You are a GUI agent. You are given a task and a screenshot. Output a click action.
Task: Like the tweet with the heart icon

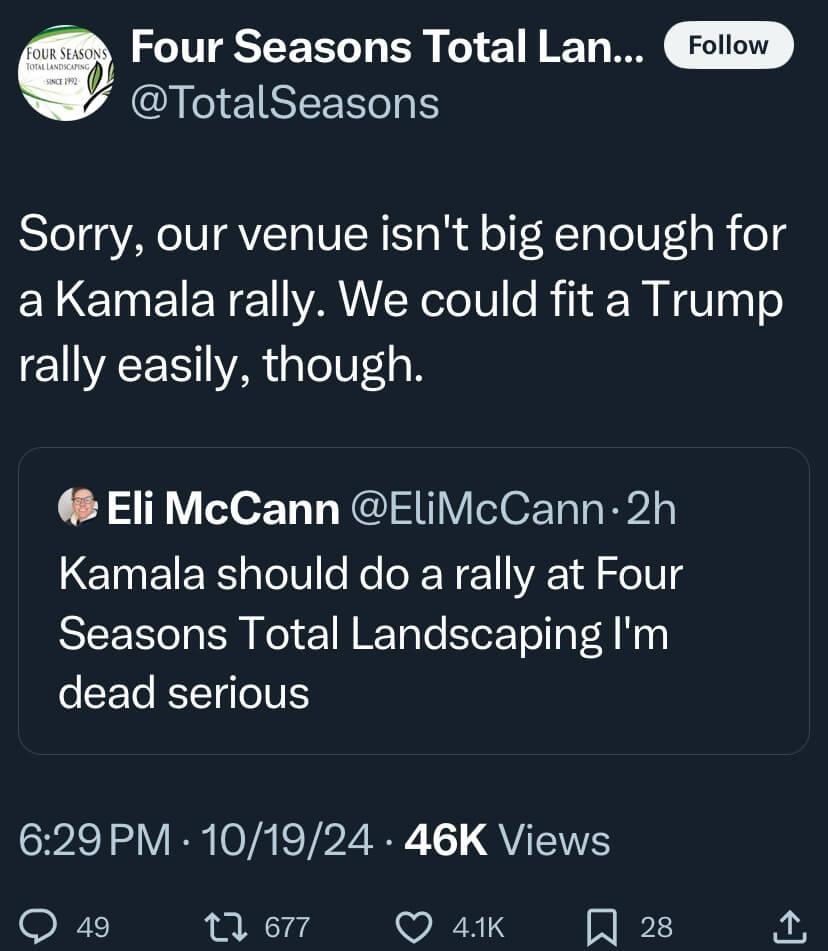tap(414, 927)
